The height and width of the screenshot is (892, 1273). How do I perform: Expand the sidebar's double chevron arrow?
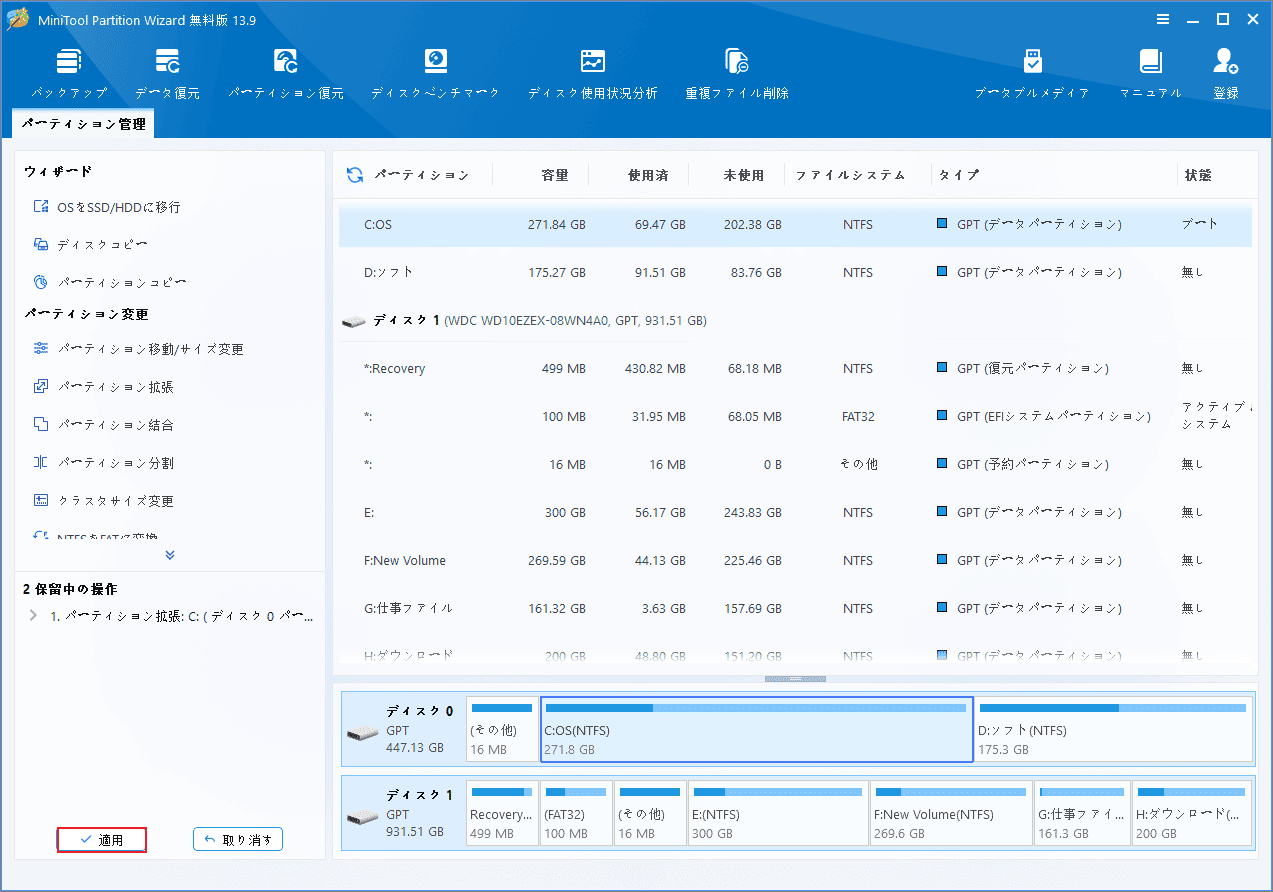coord(170,555)
